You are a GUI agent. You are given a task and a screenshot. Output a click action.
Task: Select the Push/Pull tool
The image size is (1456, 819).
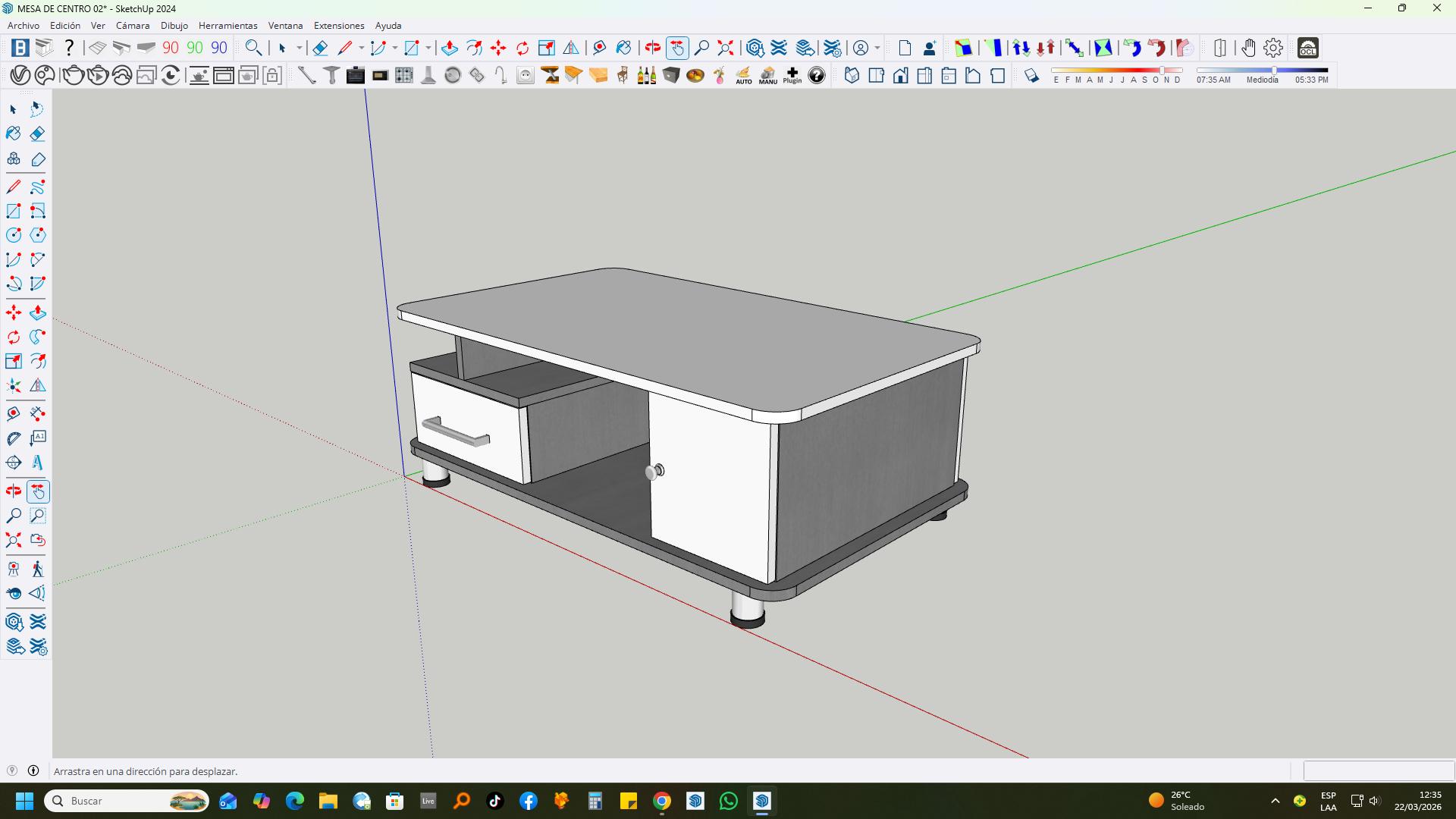(449, 49)
